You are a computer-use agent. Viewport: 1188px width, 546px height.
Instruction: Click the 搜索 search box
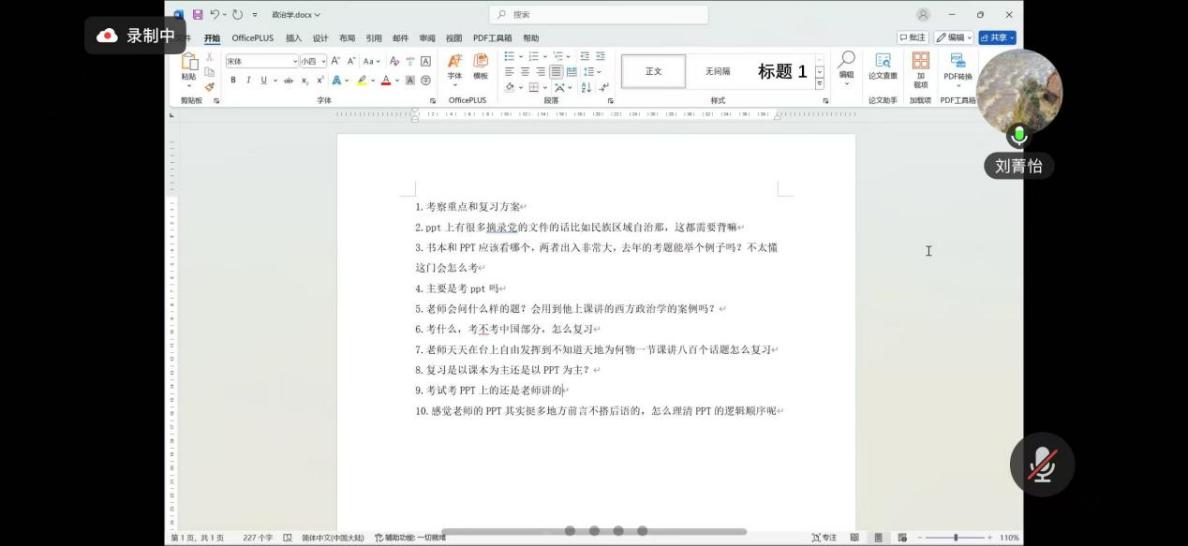[x=598, y=15]
